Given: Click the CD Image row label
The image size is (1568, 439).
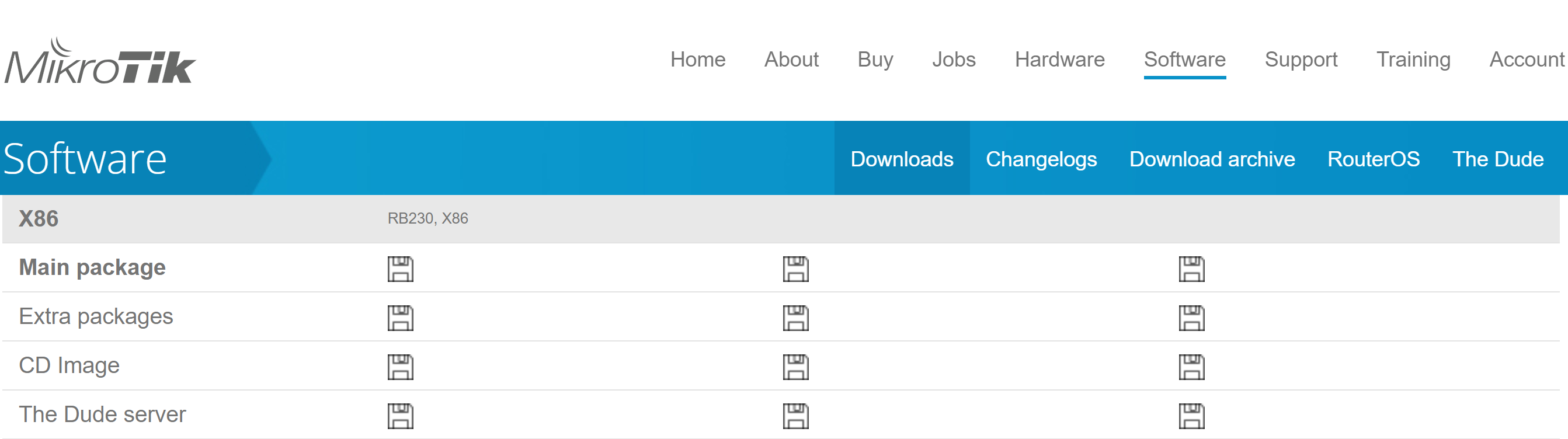Looking at the screenshot, I should (x=69, y=365).
